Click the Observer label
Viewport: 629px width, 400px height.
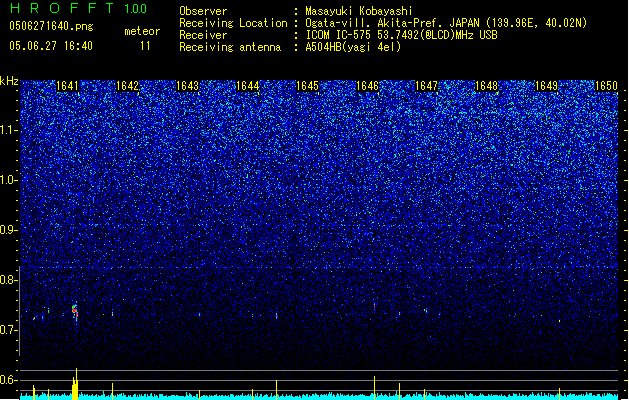pyautogui.click(x=203, y=11)
